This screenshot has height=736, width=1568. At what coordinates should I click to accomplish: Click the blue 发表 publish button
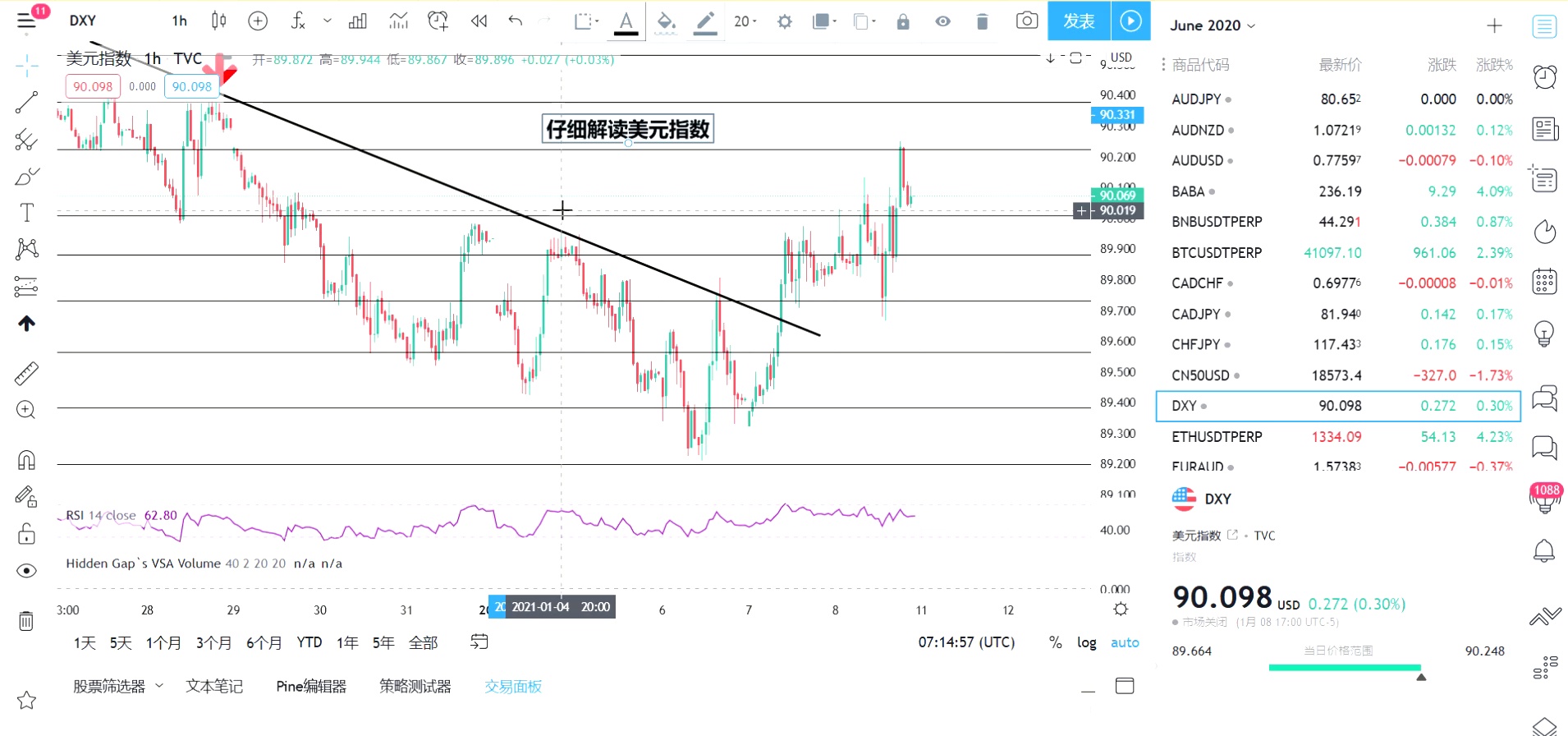click(1079, 21)
